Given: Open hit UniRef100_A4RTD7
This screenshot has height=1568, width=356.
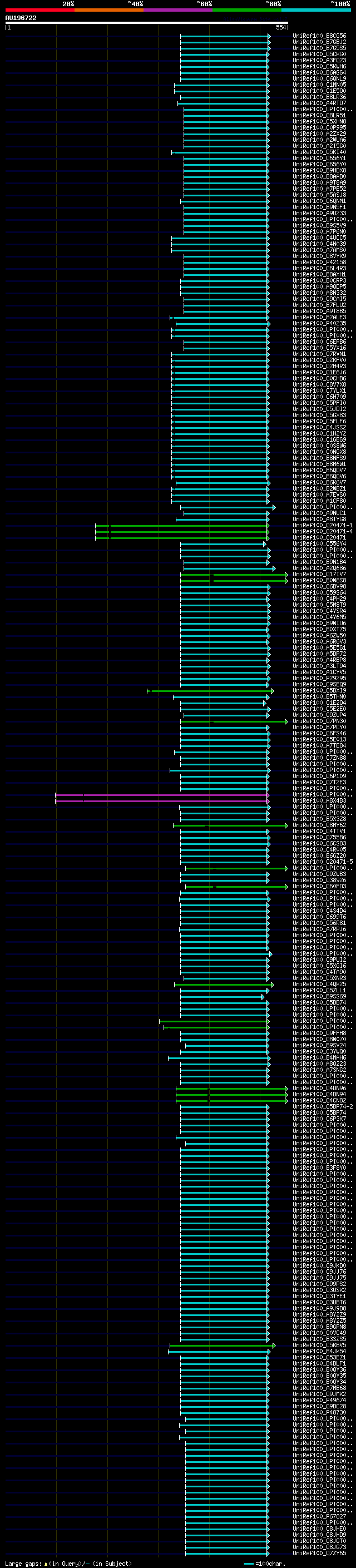Looking at the screenshot, I should pos(319,103).
